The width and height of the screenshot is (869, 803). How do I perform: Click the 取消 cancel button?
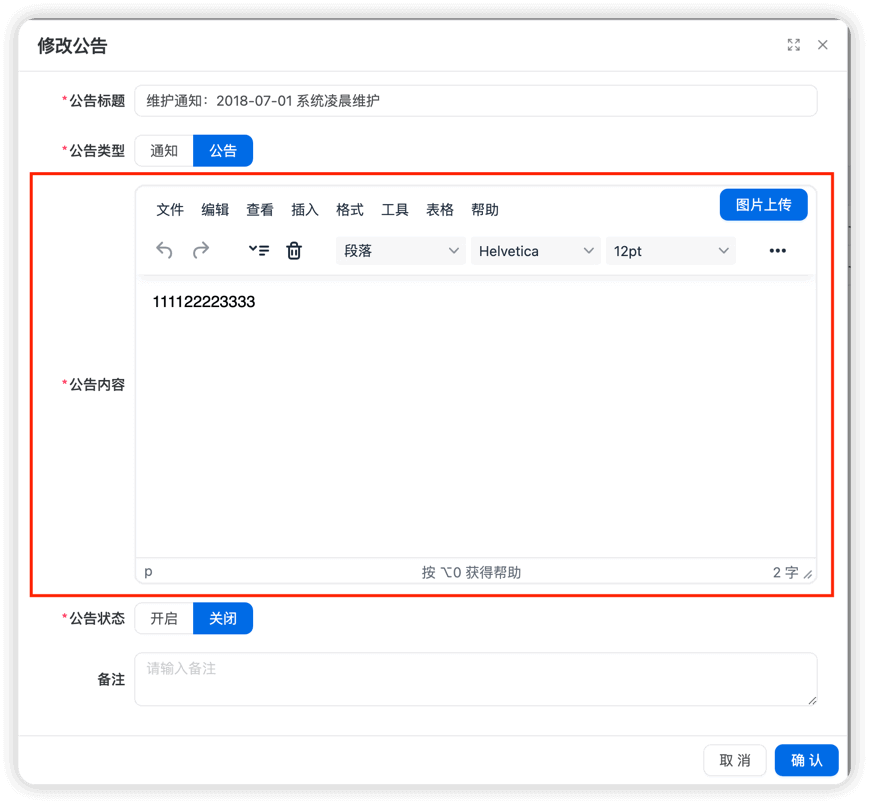(734, 760)
